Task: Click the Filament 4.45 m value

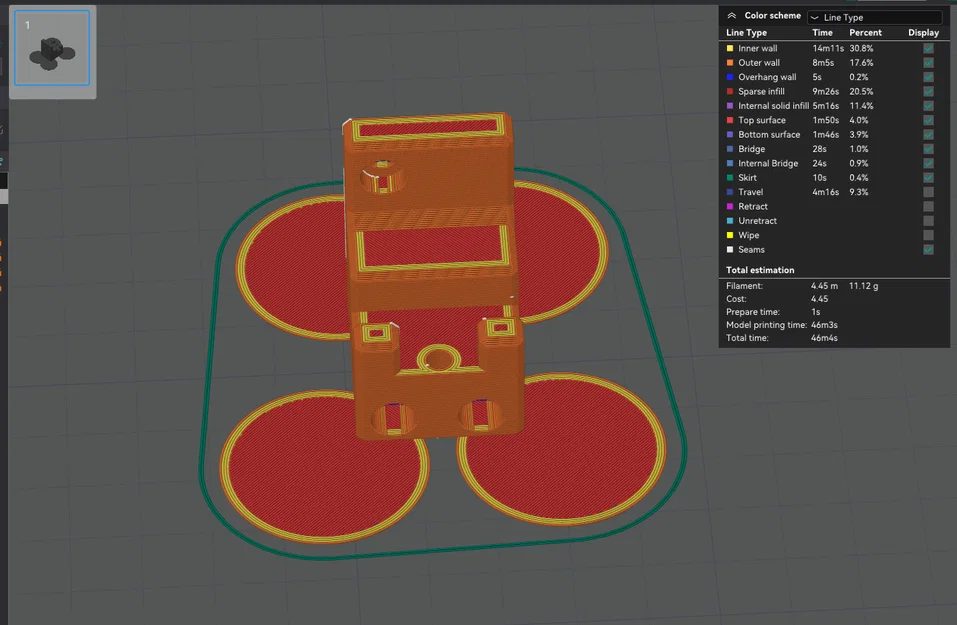Action: (x=824, y=286)
